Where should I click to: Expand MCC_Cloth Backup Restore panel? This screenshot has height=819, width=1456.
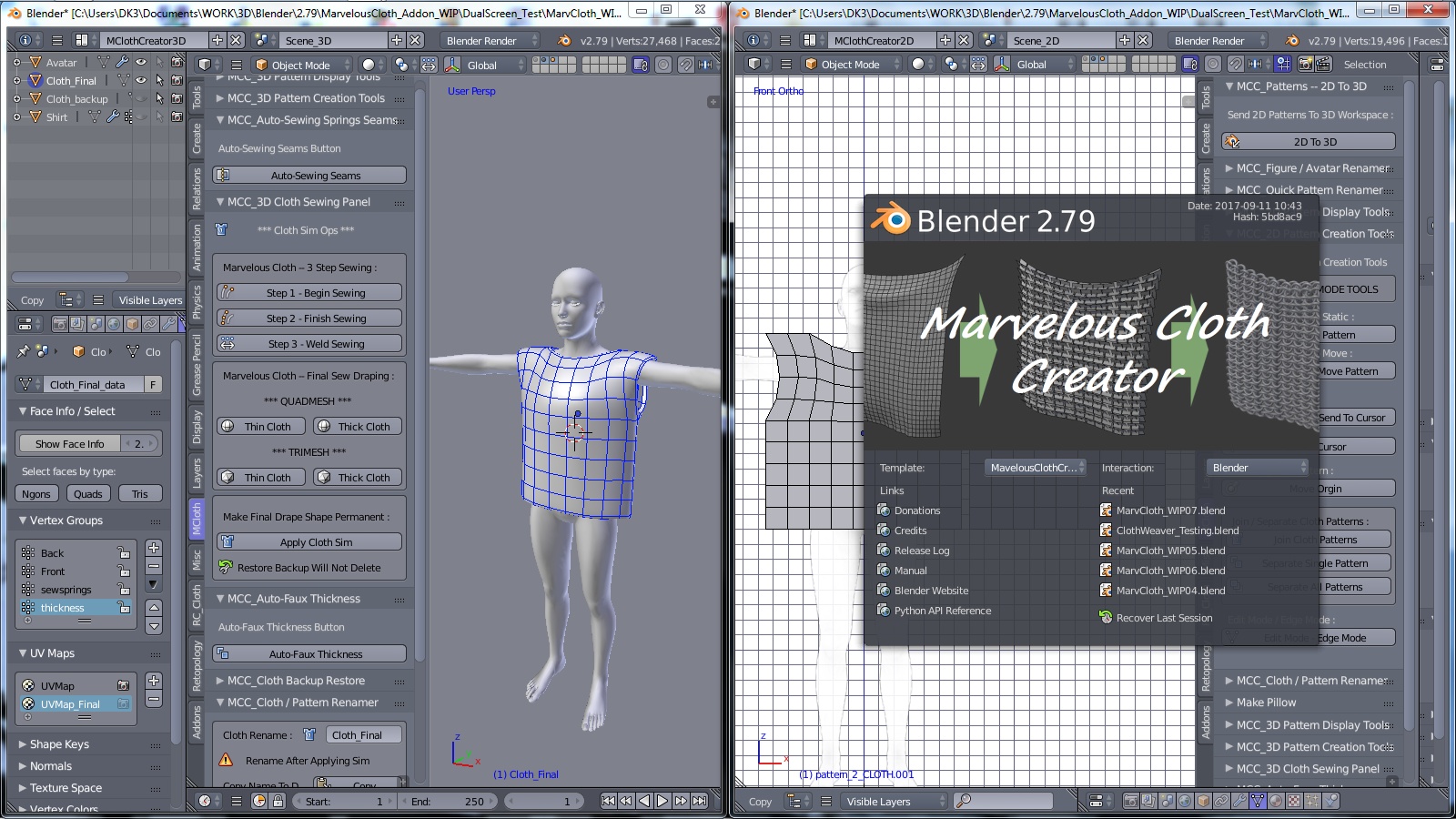click(296, 681)
